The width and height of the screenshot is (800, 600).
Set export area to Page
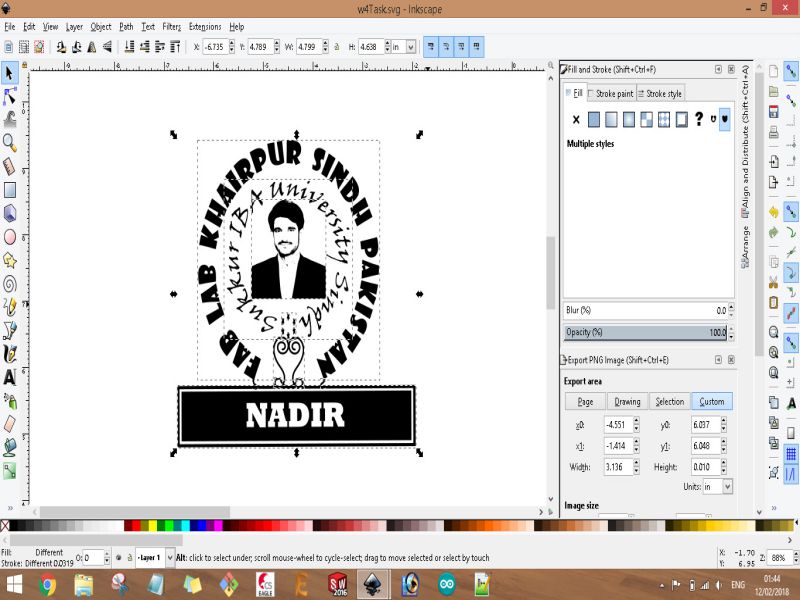pyautogui.click(x=585, y=402)
